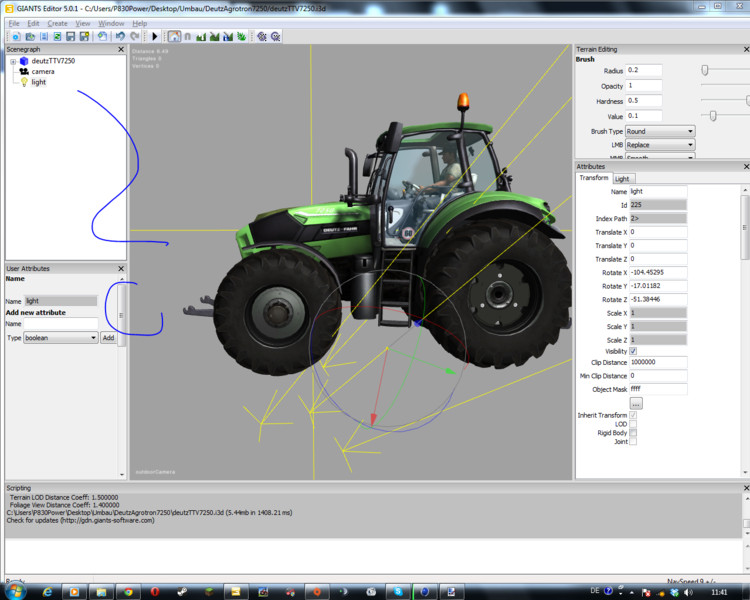The height and width of the screenshot is (600, 750).
Task: Click the brush Radius input field
Action: click(644, 70)
